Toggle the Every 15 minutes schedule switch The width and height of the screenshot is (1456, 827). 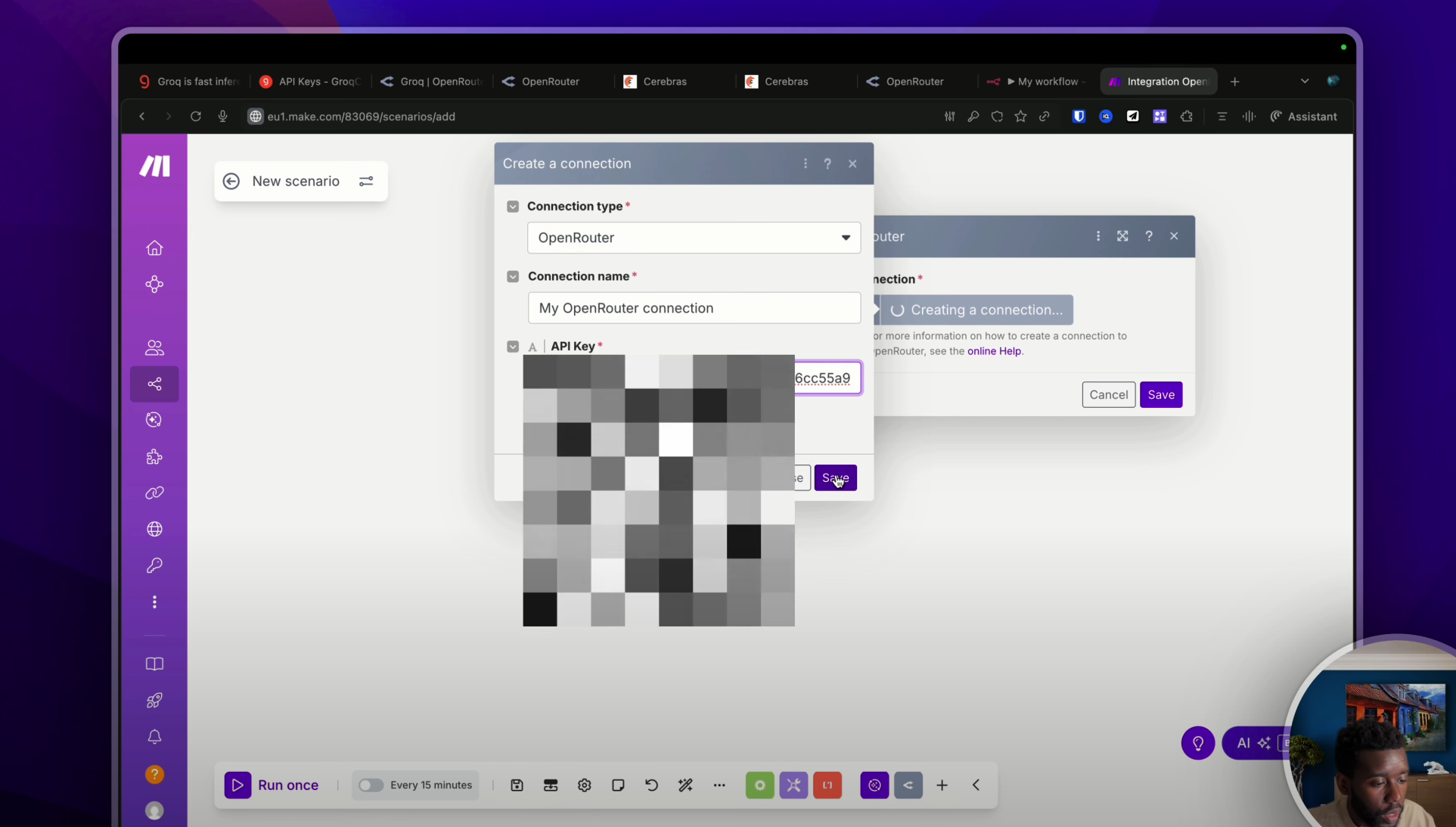[x=371, y=785]
